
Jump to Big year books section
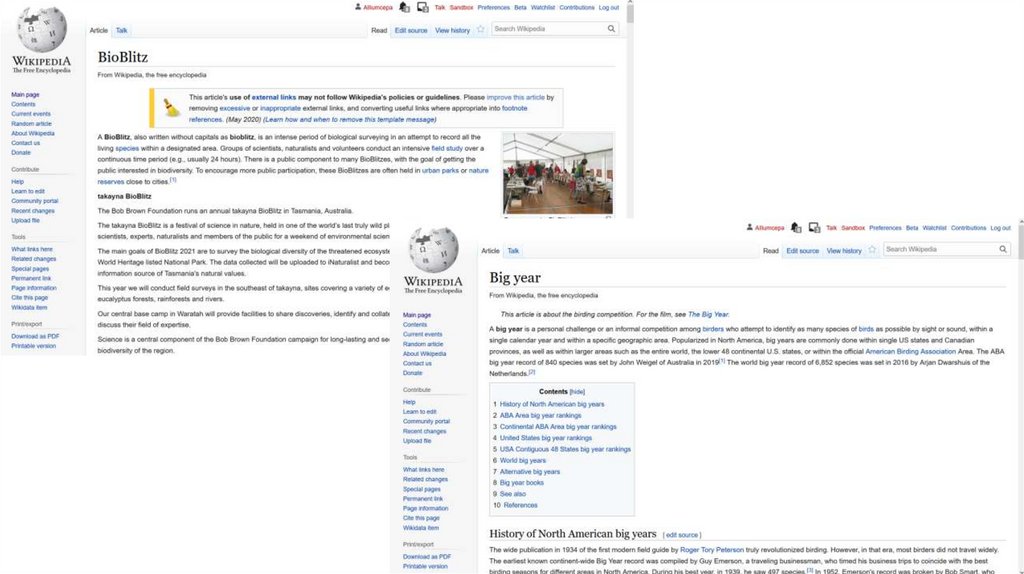[521, 483]
